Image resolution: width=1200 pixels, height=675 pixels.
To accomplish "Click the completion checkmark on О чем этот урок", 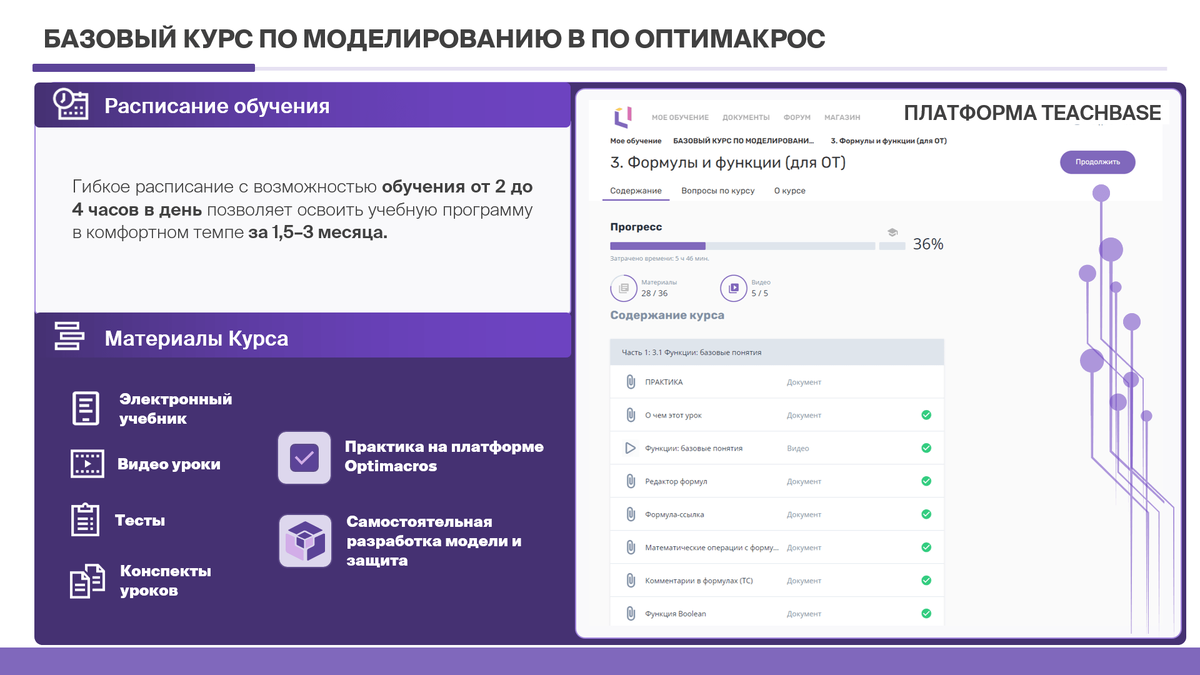I will click(927, 414).
